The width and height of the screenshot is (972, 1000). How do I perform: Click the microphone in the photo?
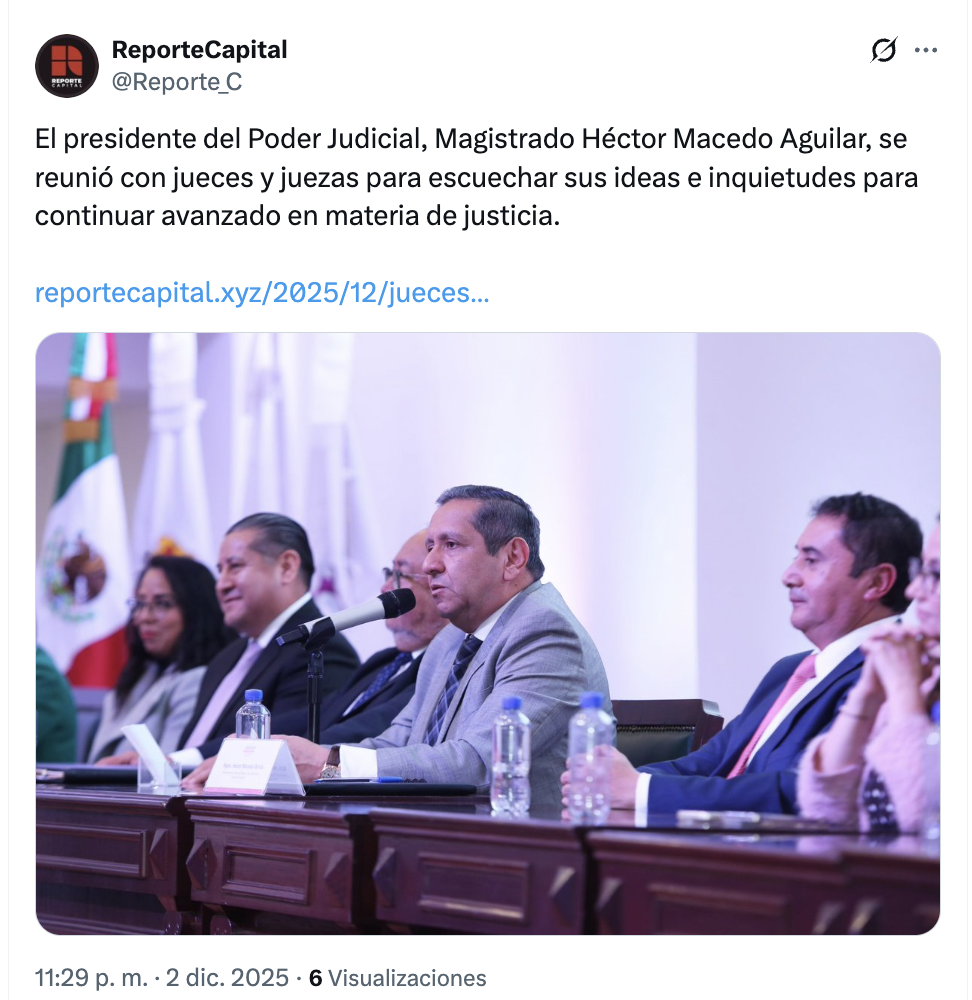tap(349, 617)
